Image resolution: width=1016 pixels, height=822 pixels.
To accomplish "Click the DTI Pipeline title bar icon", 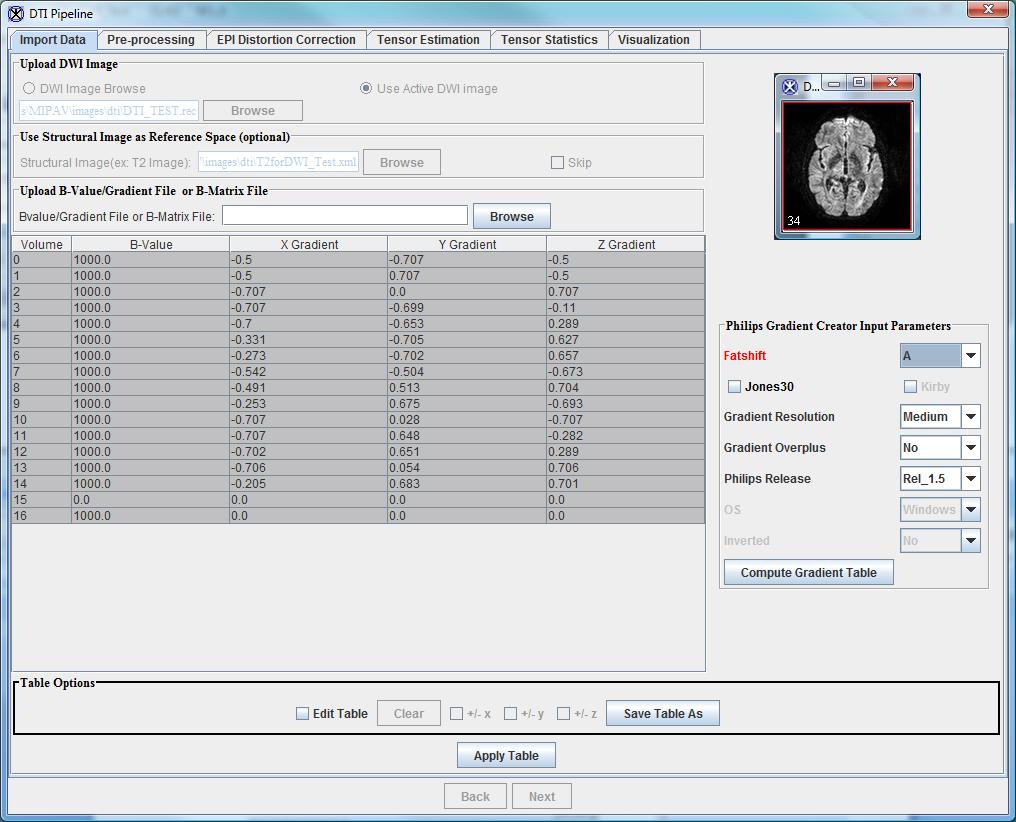I will (15, 14).
